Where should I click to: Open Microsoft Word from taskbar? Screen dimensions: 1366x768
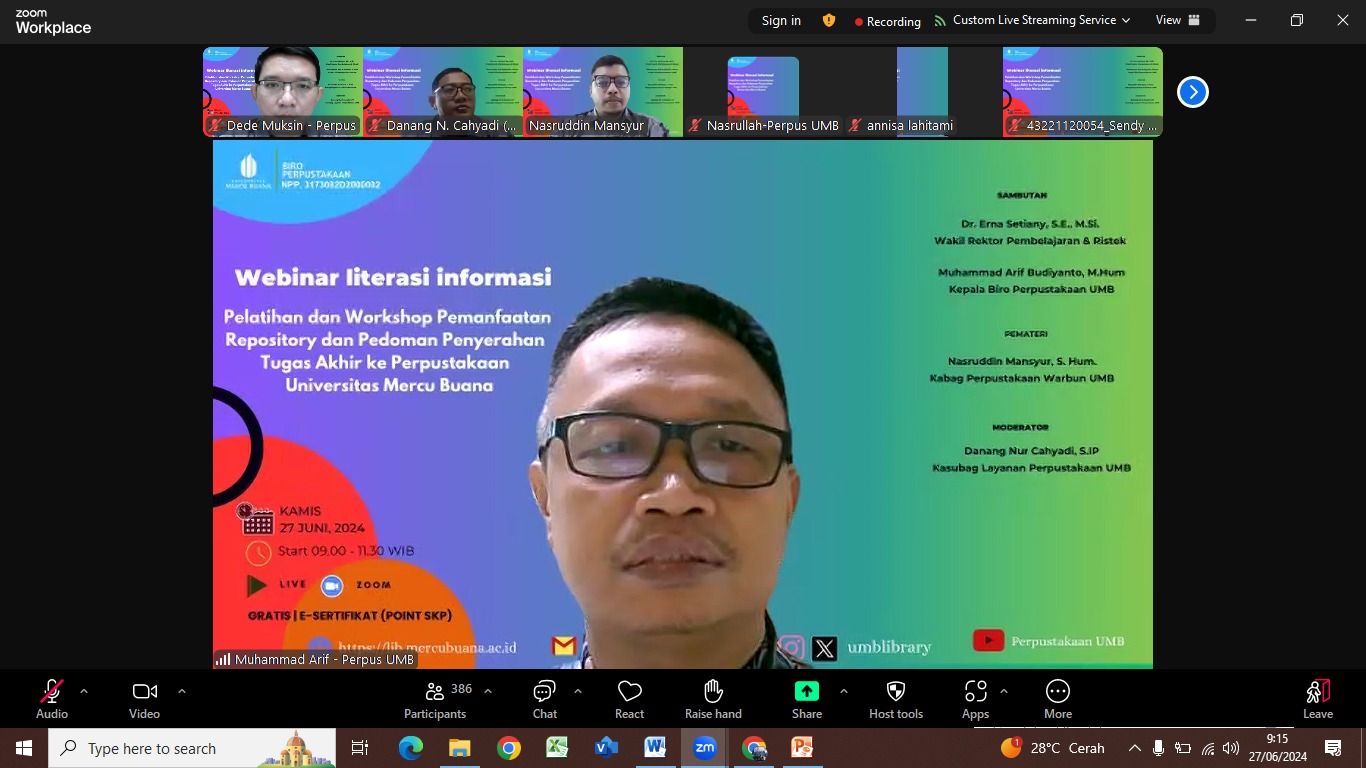point(655,748)
